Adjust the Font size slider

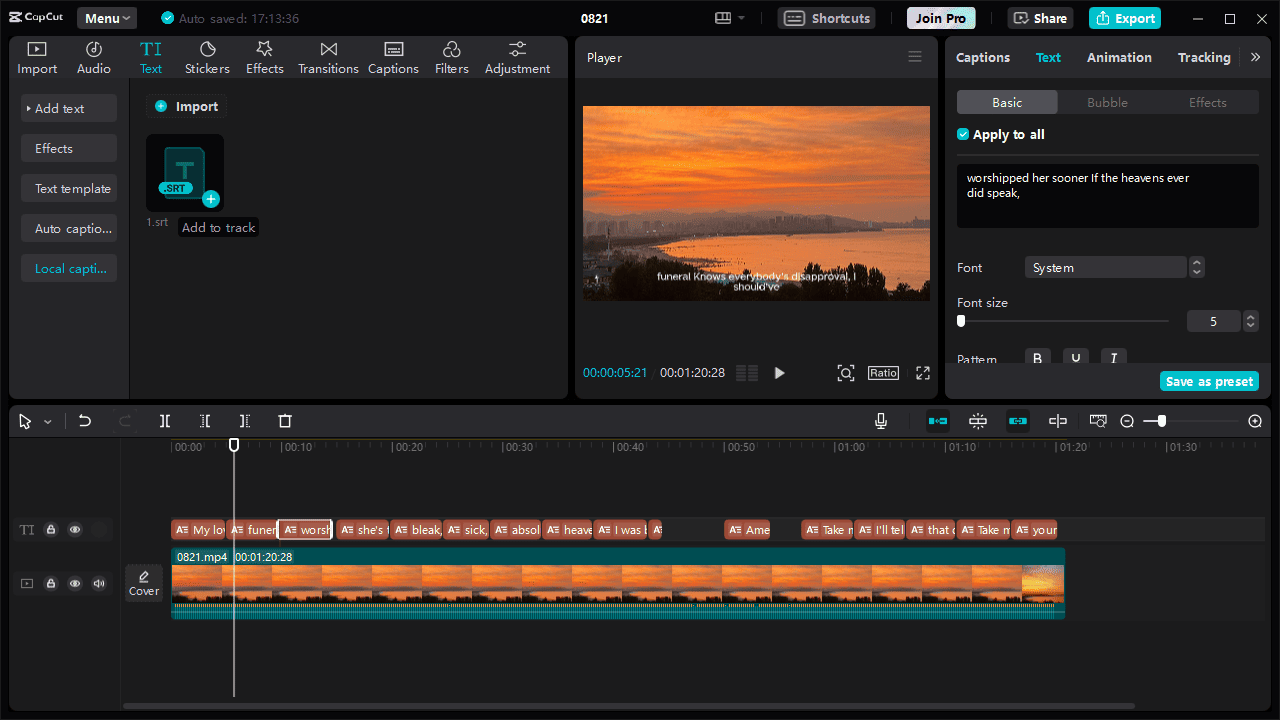(961, 321)
